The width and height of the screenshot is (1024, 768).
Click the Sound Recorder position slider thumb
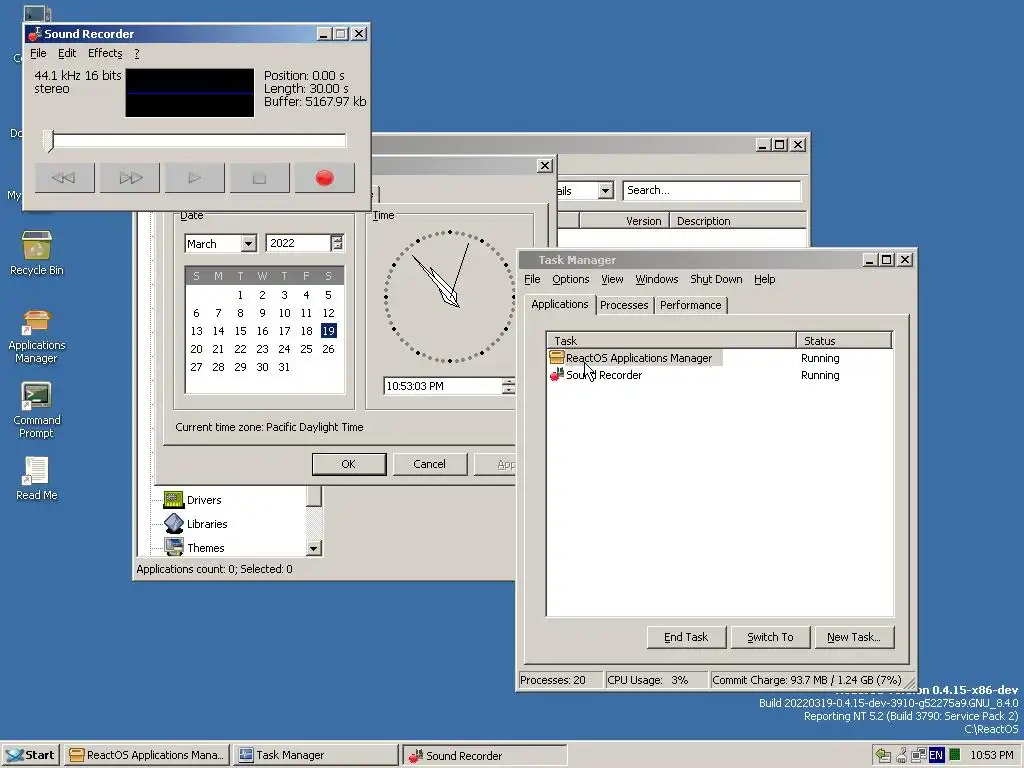coord(48,140)
